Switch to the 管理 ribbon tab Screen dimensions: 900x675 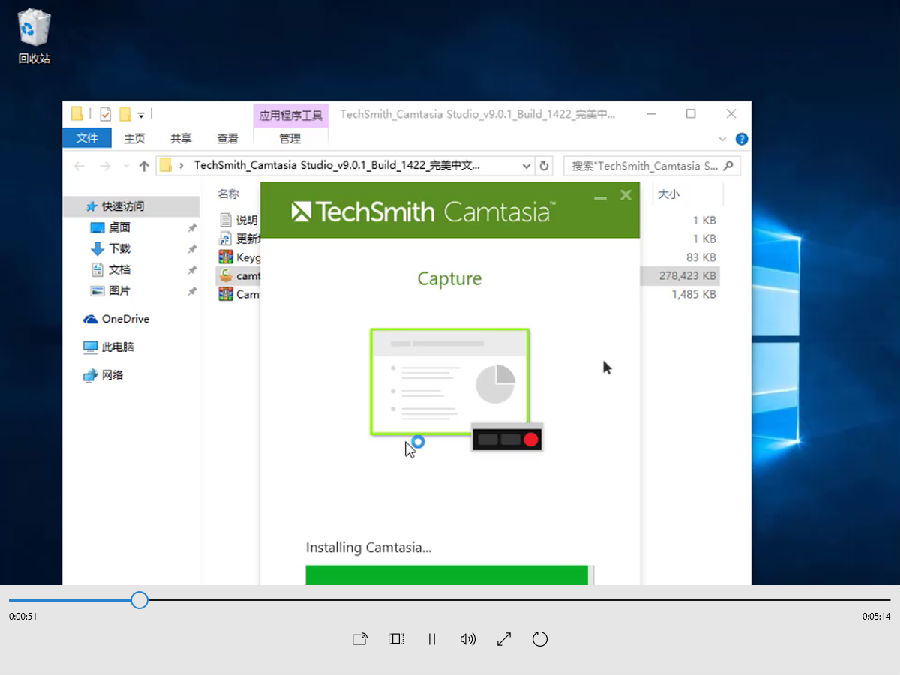290,138
